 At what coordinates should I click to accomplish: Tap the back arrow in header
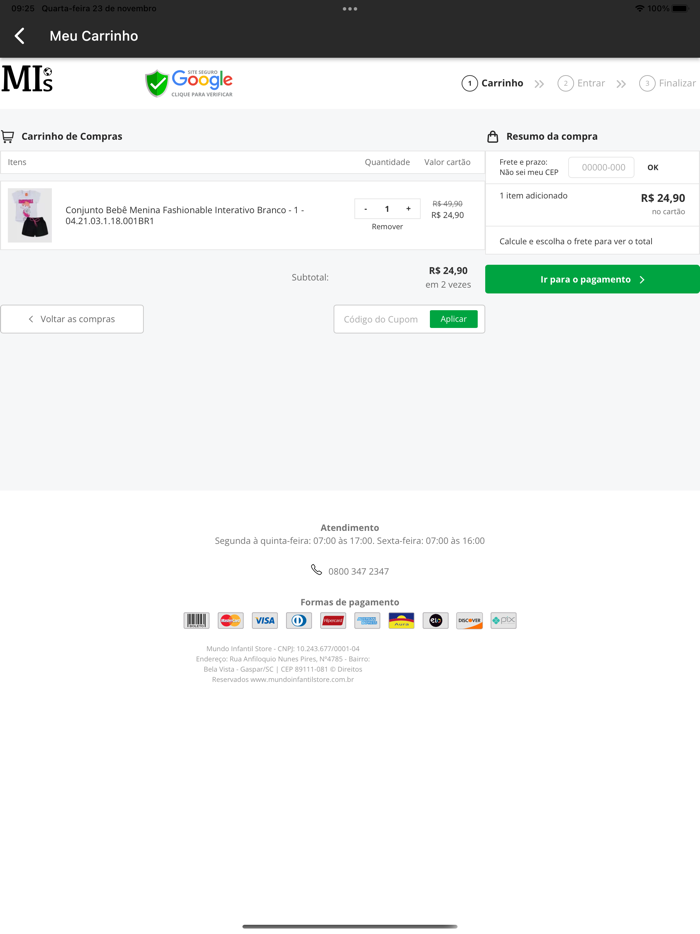20,36
